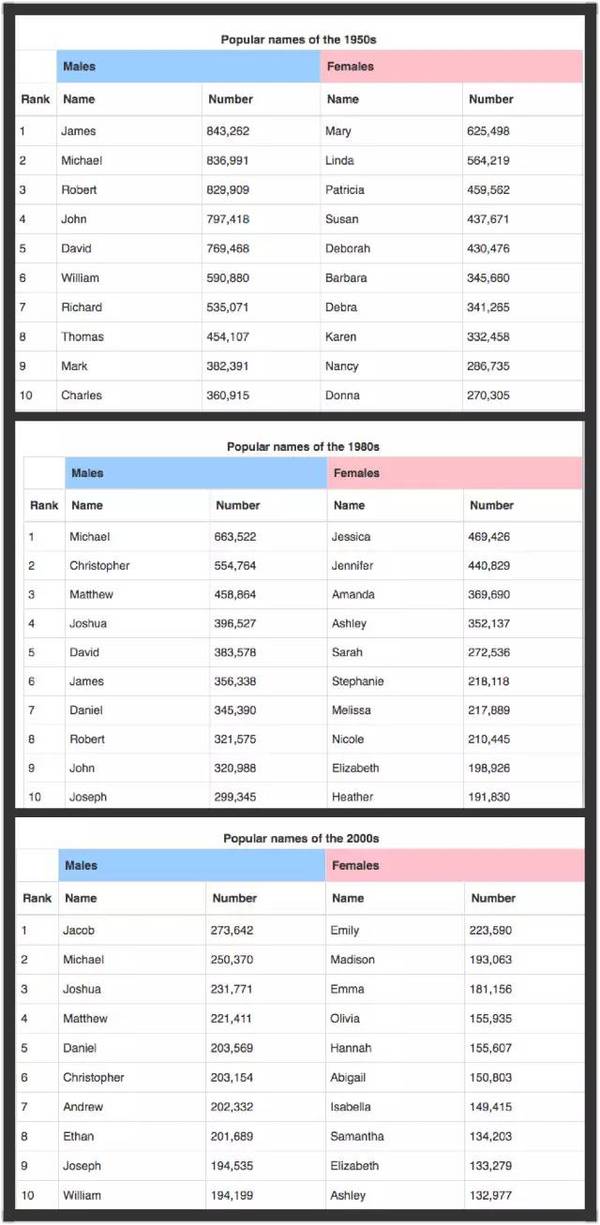Click the name Mary in the 1950s table

[338, 131]
